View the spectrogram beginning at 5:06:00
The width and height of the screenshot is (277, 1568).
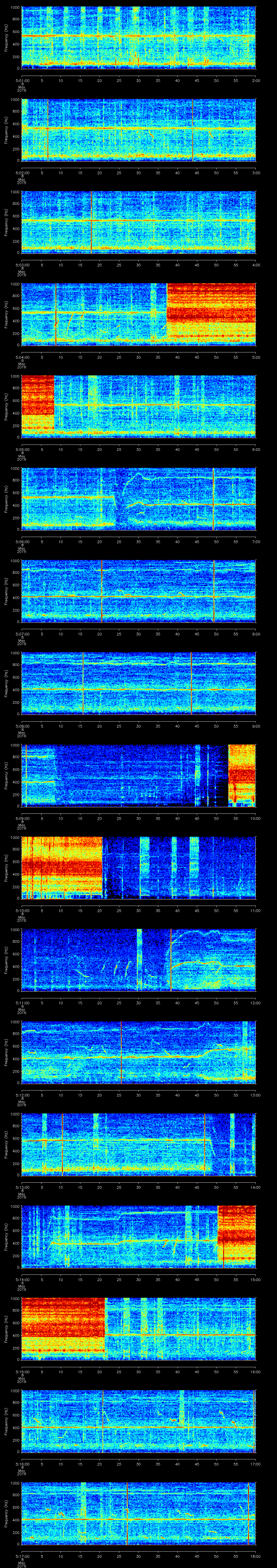point(138,500)
